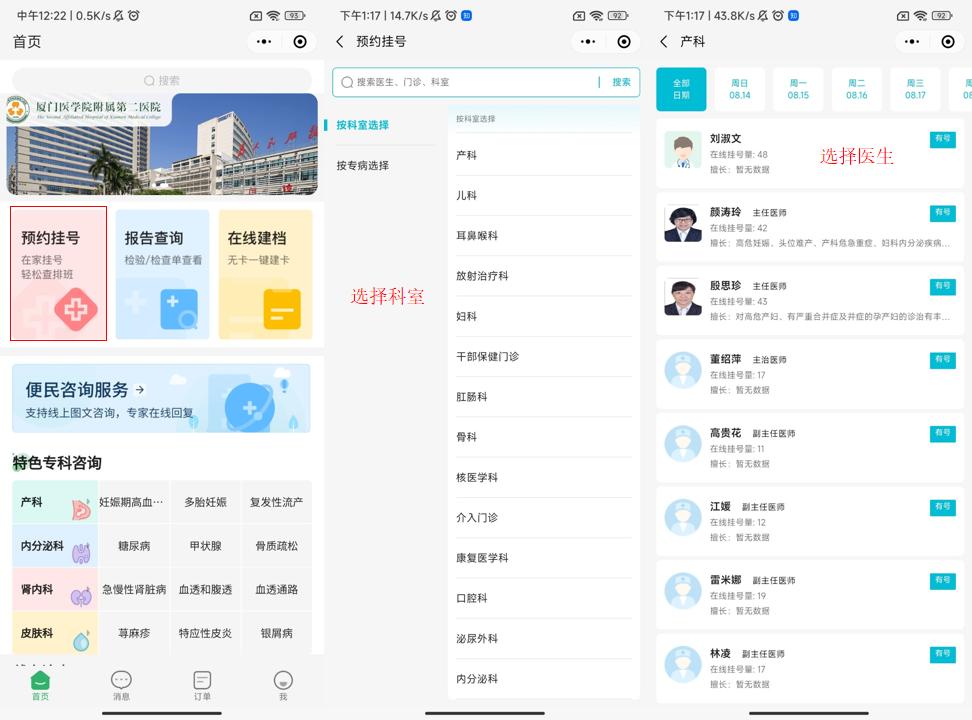Tap 糖尿病 topic

click(x=134, y=546)
